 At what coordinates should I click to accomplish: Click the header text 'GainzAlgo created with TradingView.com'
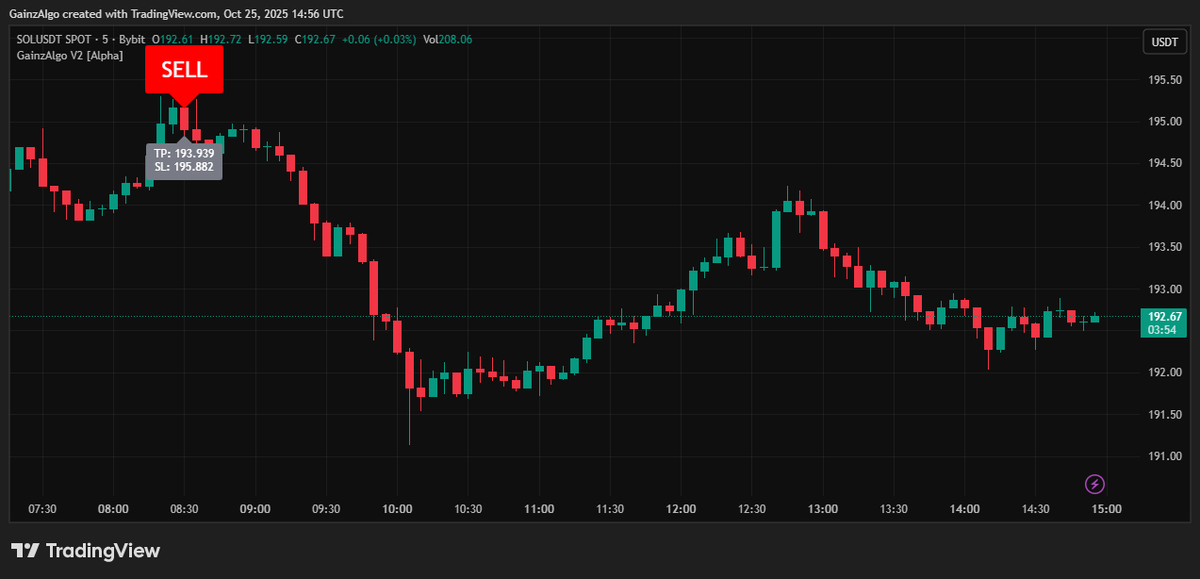[x=114, y=14]
